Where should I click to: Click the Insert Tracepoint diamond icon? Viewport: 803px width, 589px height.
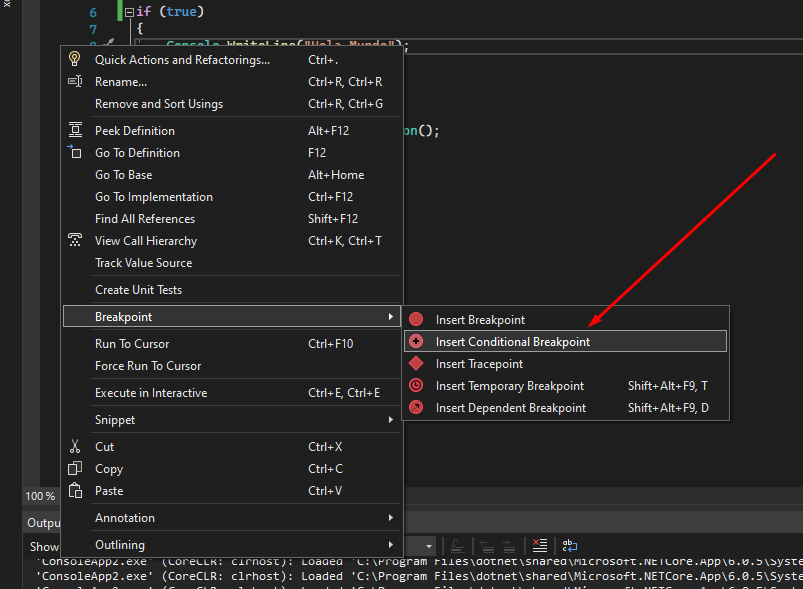[x=416, y=364]
